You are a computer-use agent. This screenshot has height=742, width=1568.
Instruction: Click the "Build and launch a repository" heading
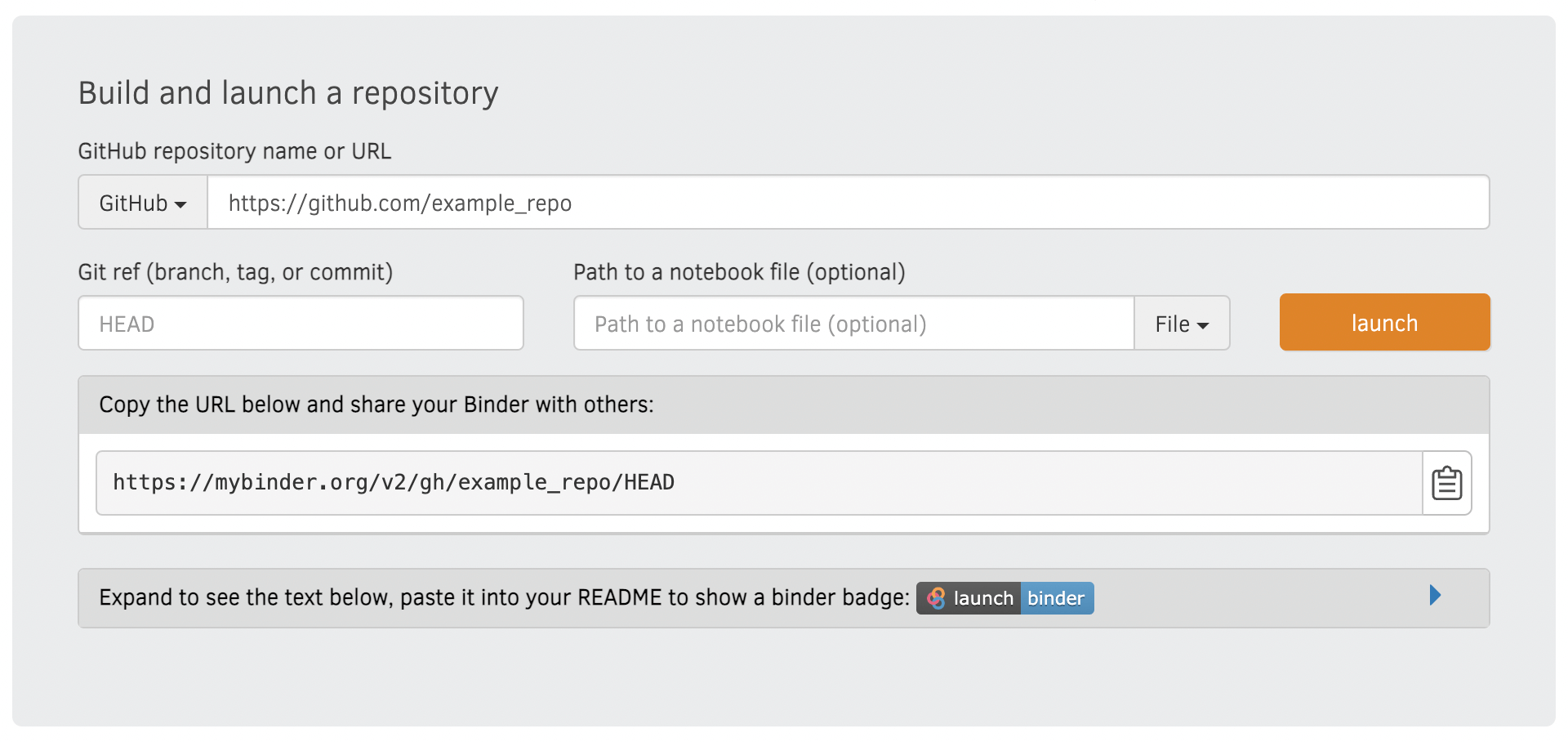288,93
